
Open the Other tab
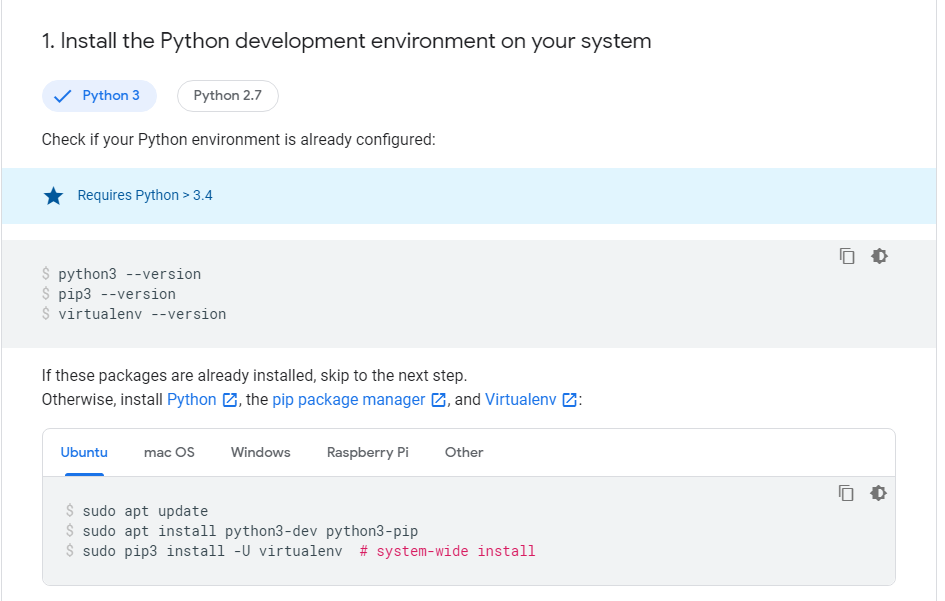pos(464,452)
